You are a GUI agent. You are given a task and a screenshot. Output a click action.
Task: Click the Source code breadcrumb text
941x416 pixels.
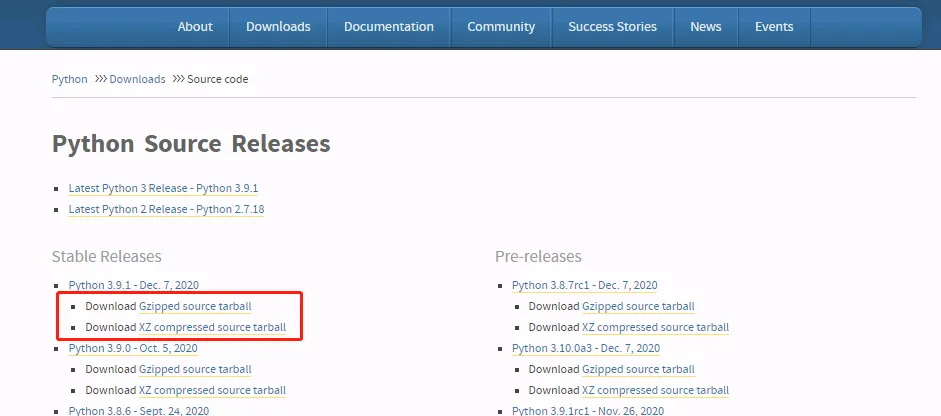tap(217, 79)
